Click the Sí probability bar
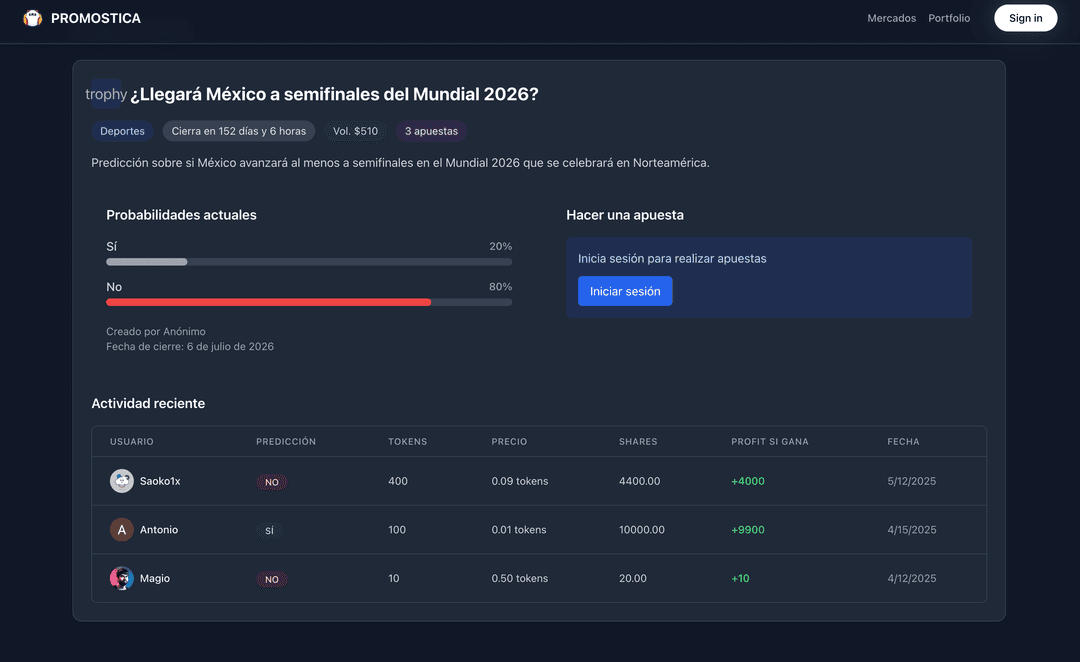1080x662 pixels. click(x=309, y=262)
